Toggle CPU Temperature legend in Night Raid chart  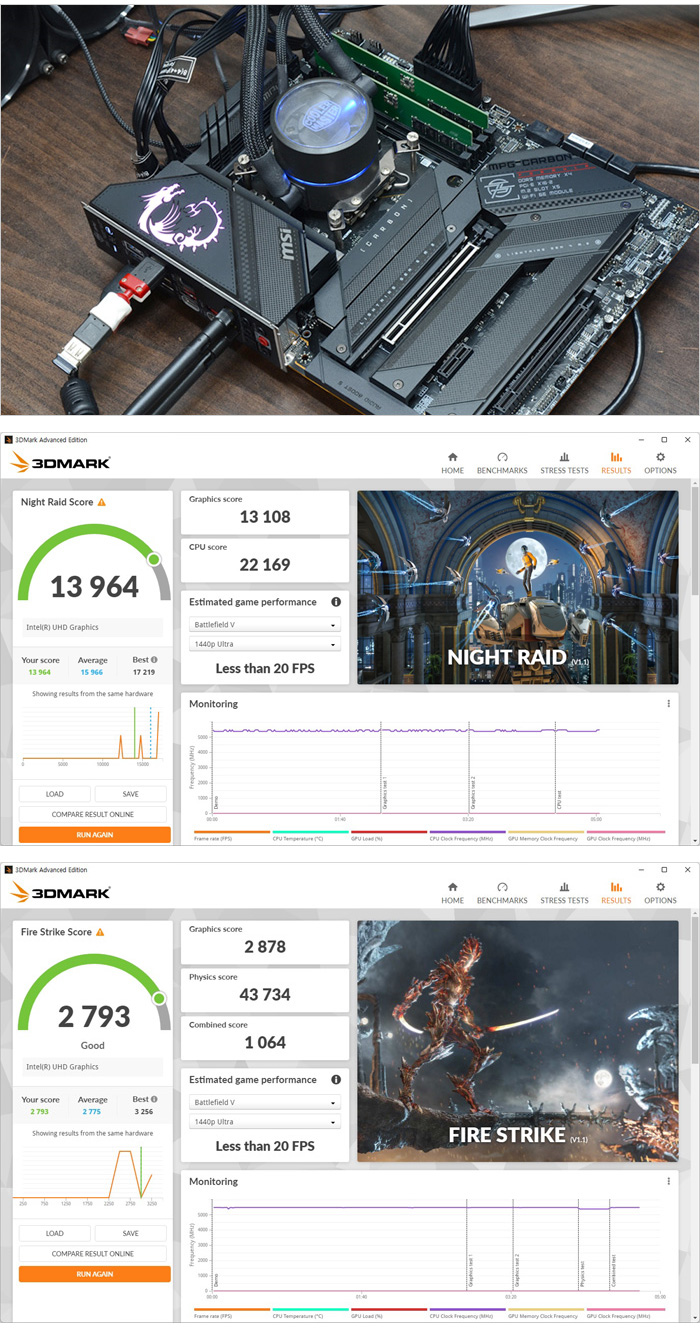pyautogui.click(x=311, y=836)
